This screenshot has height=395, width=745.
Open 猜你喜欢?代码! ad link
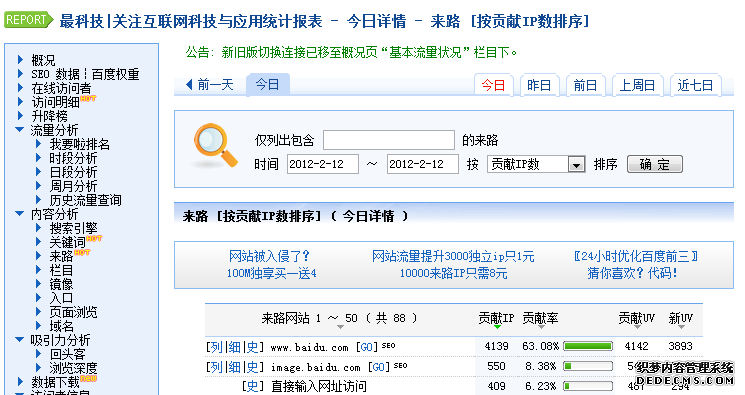[632, 273]
